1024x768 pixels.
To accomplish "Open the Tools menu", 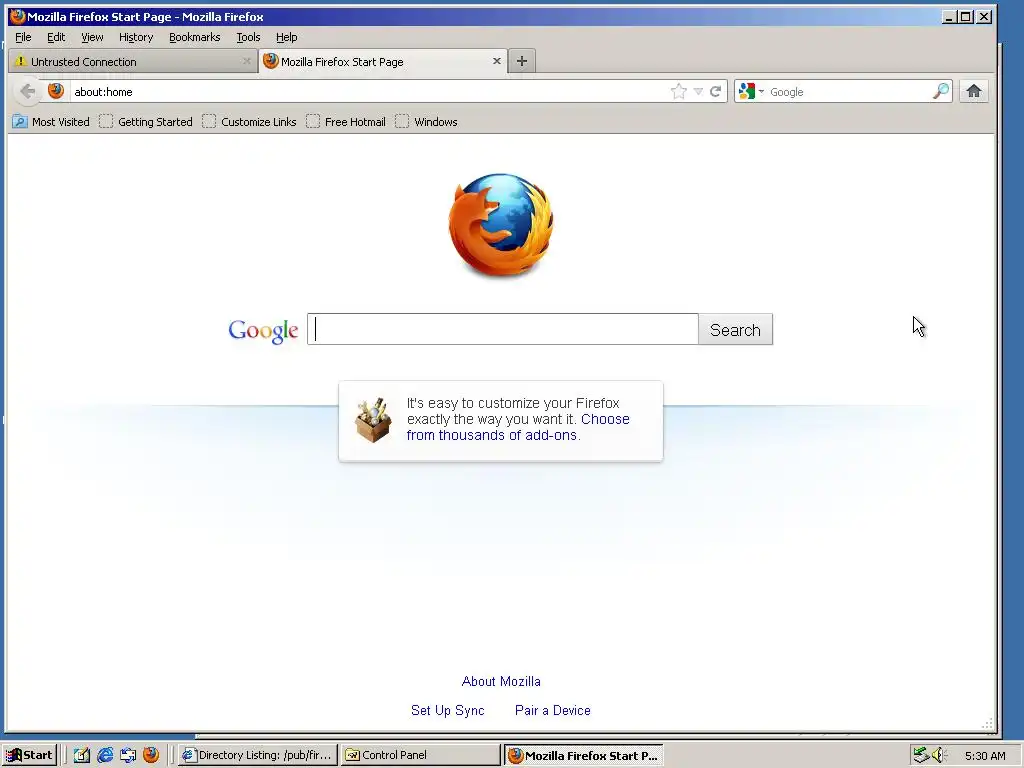I will pos(248,37).
